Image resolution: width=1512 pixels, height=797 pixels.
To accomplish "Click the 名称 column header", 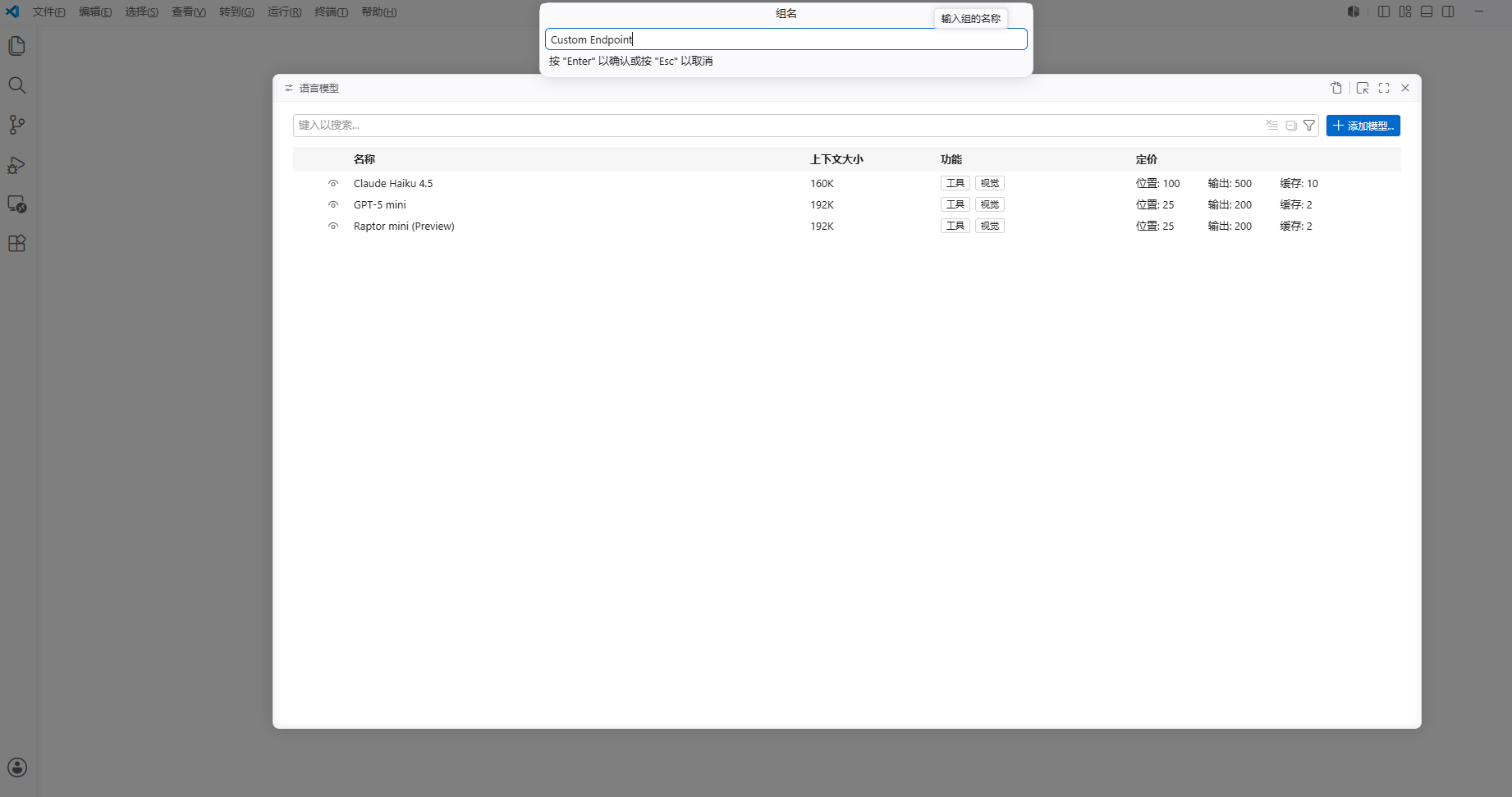I will tap(364, 159).
